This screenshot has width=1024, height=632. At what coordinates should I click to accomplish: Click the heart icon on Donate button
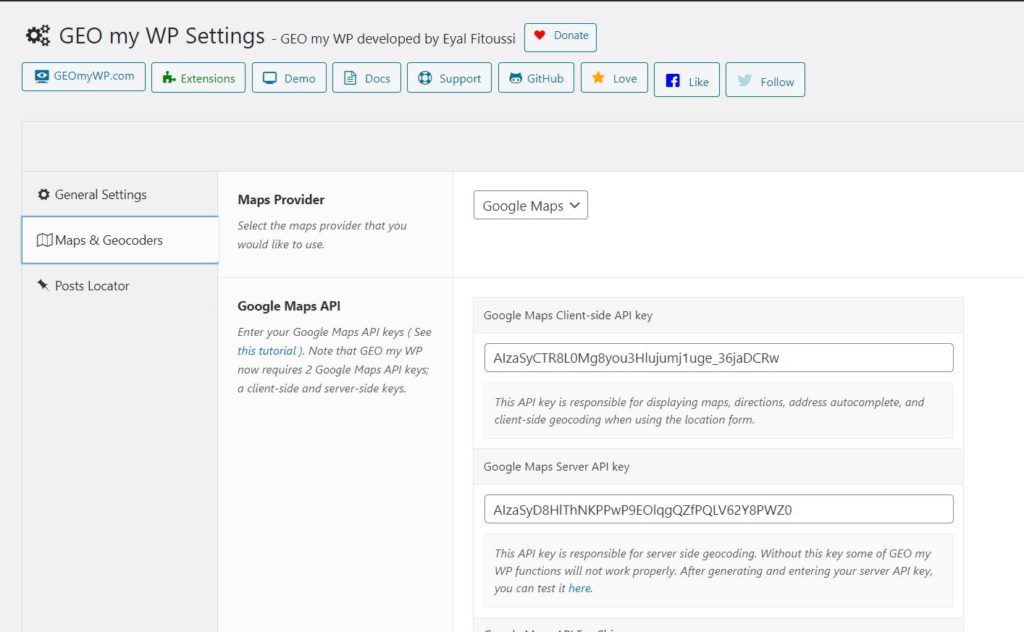coord(540,35)
